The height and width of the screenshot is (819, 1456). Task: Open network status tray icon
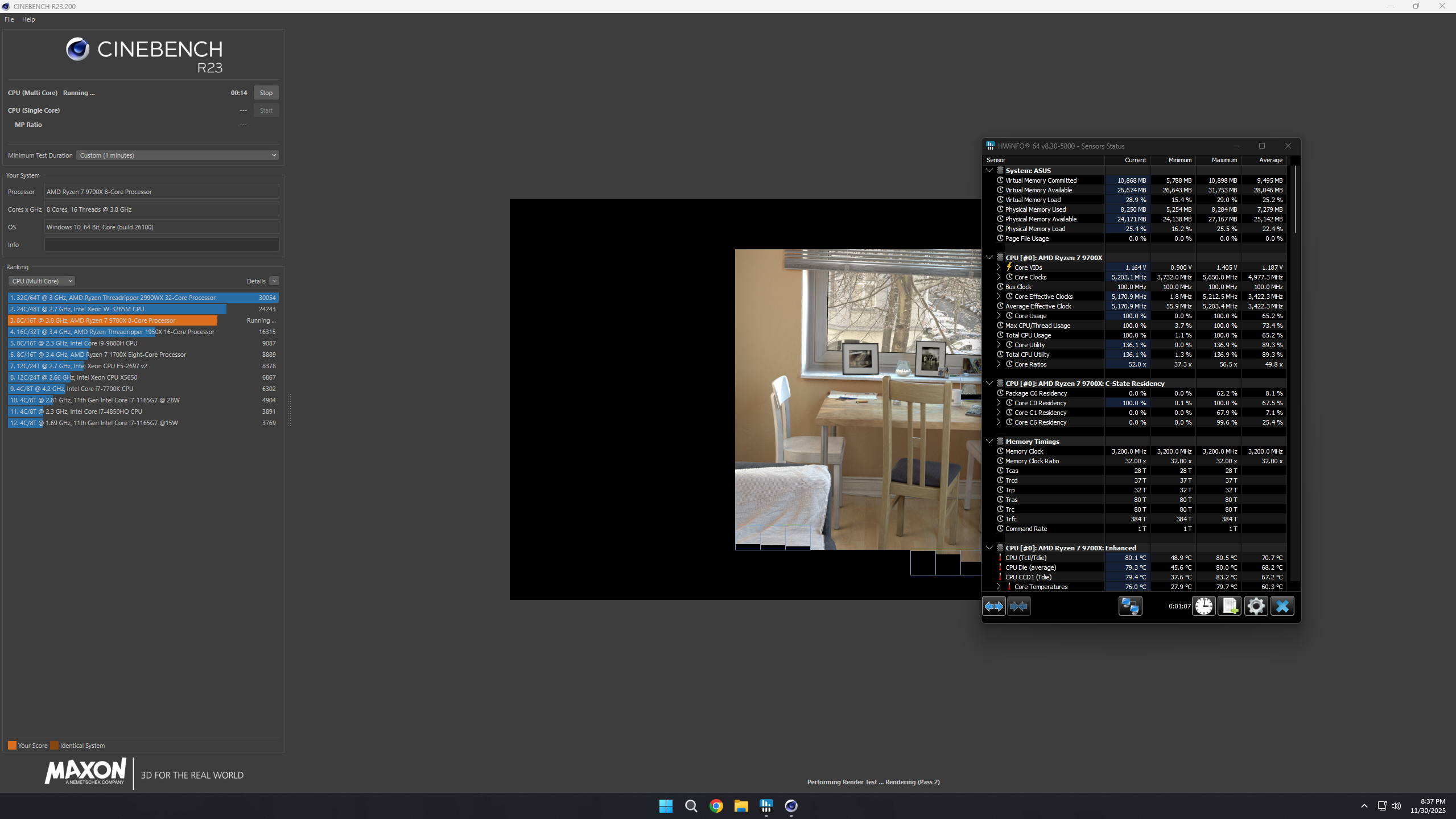pyautogui.click(x=1382, y=806)
